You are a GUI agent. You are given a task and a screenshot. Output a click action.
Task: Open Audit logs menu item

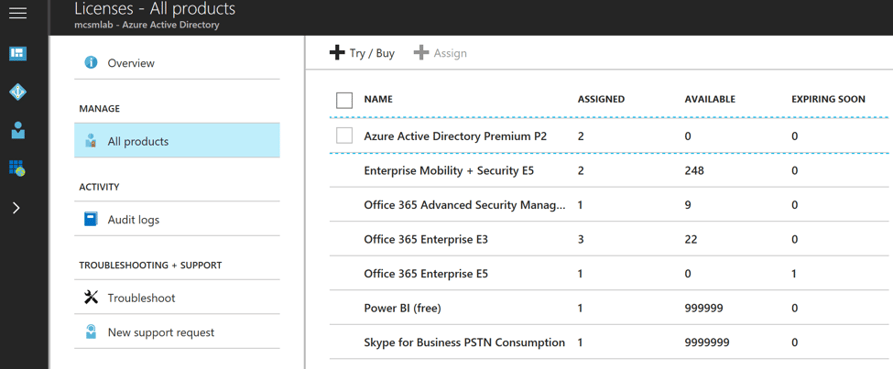177,219
